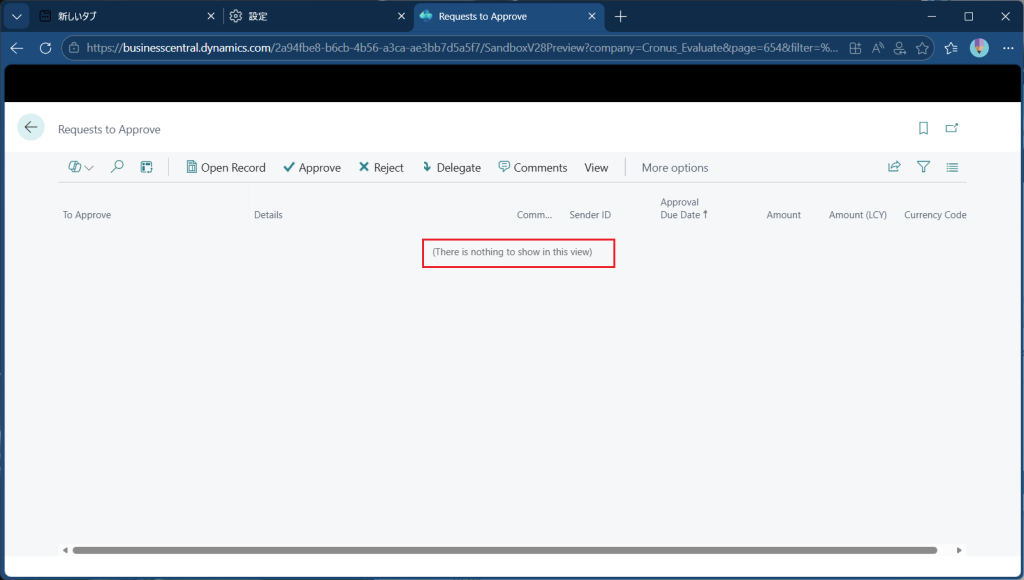The height and width of the screenshot is (580, 1024).
Task: Click the Approve action
Action: 311,167
